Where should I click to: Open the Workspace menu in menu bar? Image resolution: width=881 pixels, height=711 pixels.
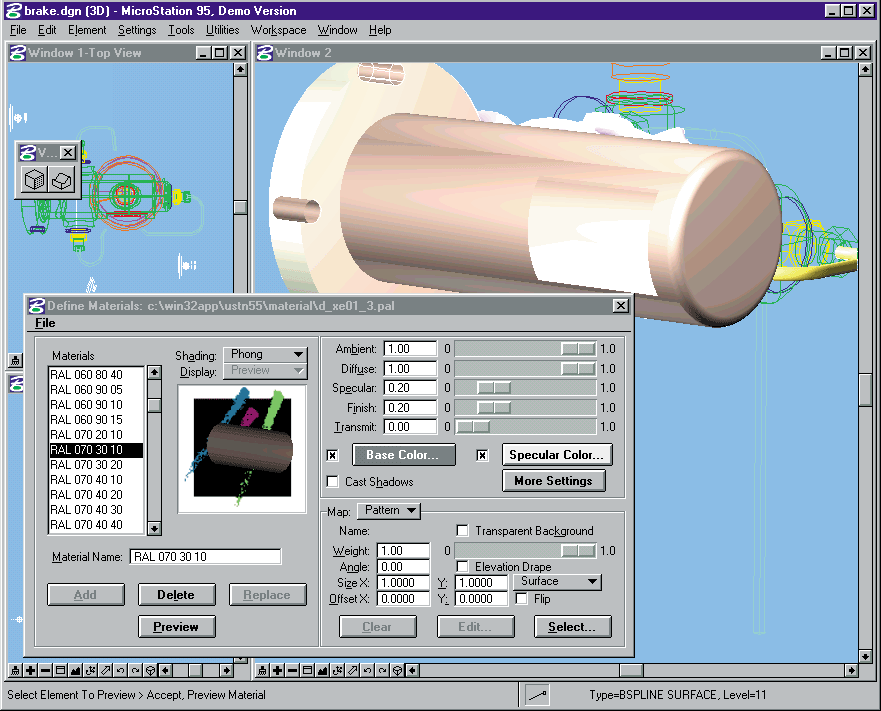[278, 30]
